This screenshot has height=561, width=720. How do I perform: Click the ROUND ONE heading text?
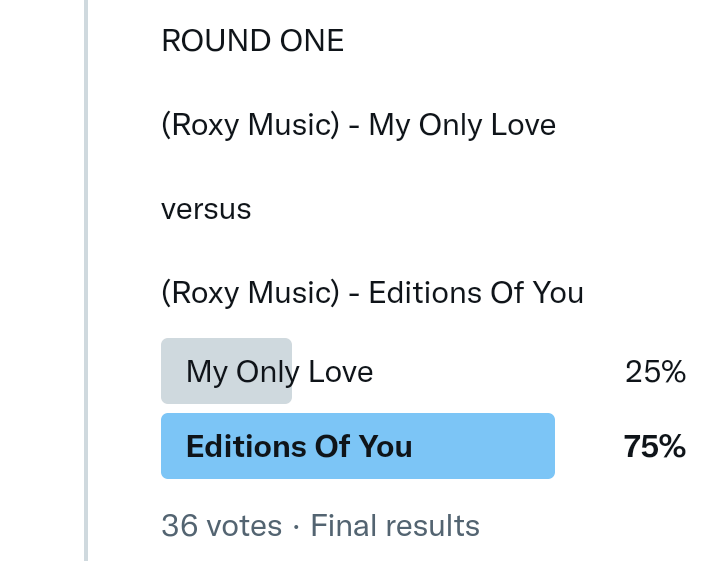coord(252,41)
